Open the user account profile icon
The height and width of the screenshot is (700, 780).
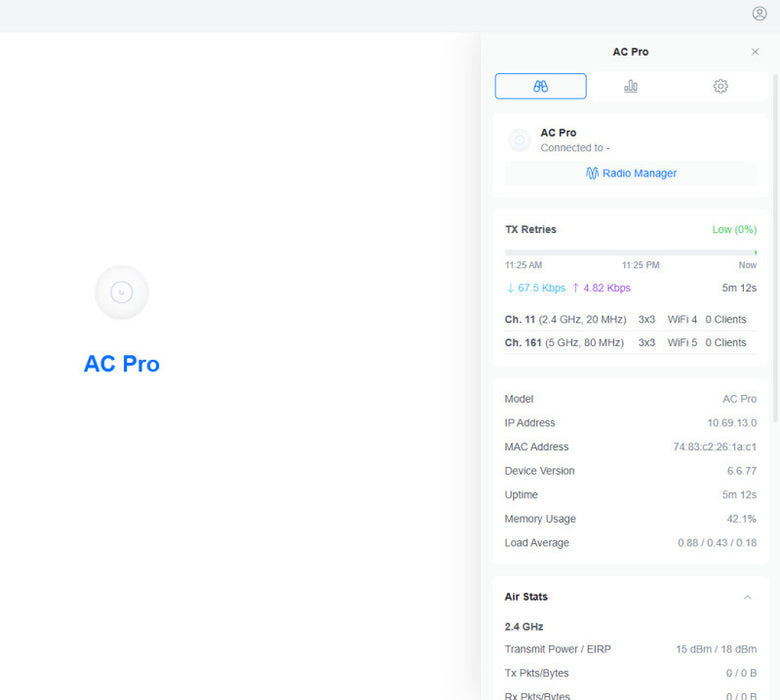tap(759, 13)
